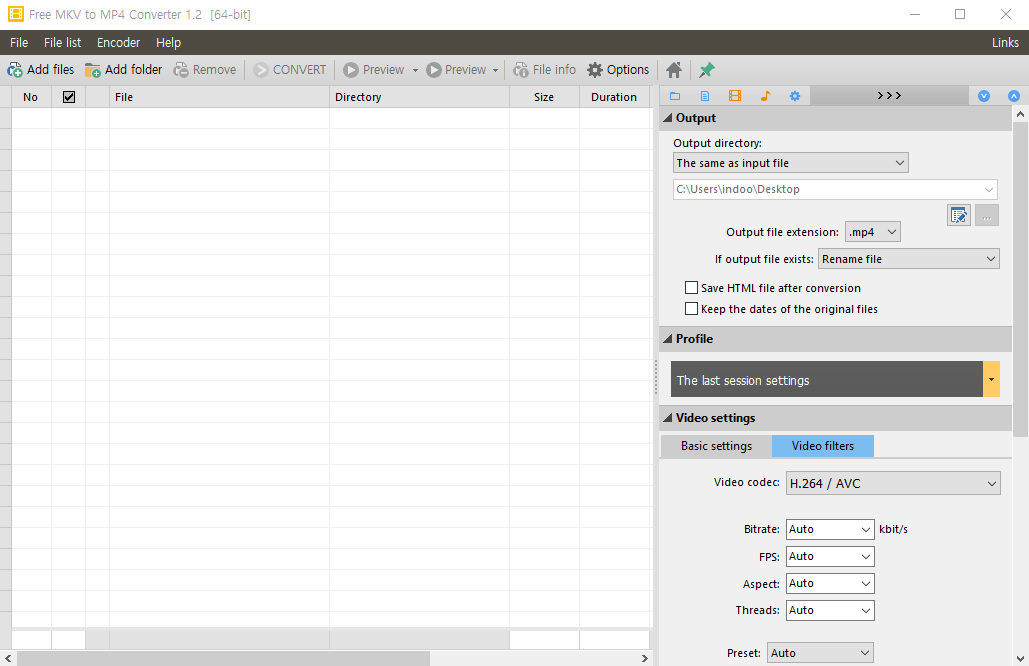
Task: Click the edit output path icon button
Action: (x=959, y=215)
